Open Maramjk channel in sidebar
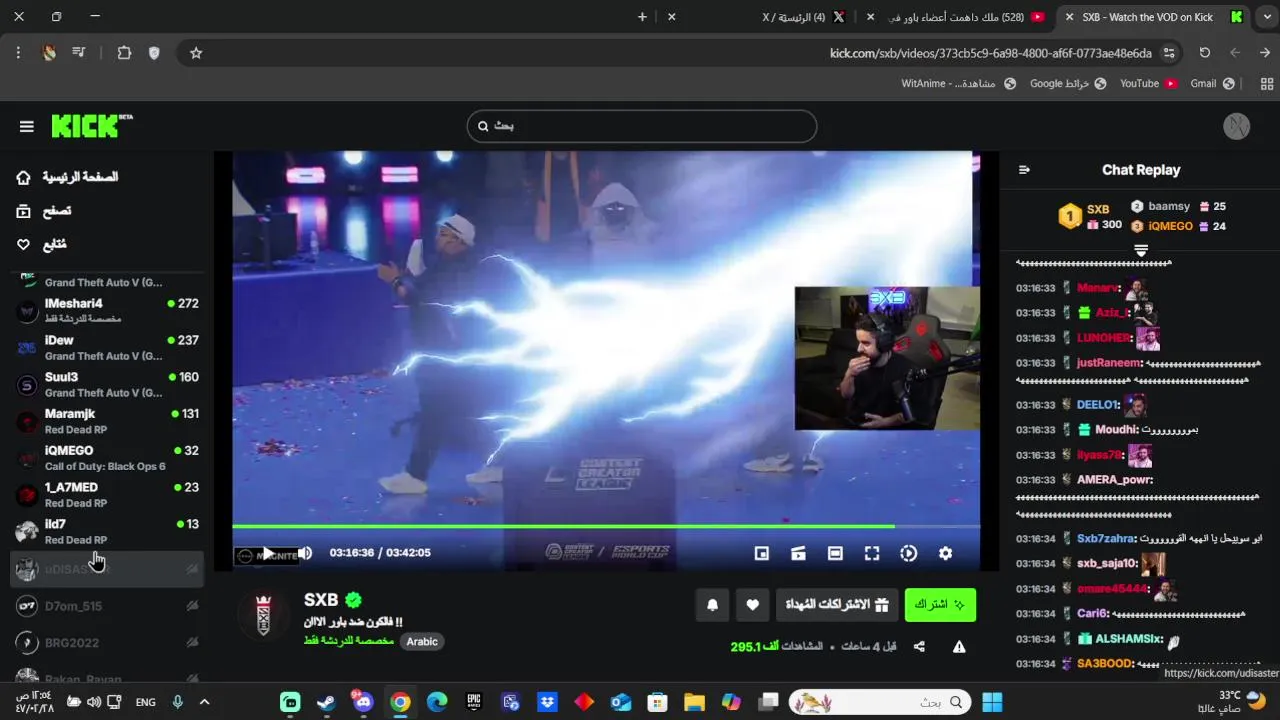 point(107,421)
